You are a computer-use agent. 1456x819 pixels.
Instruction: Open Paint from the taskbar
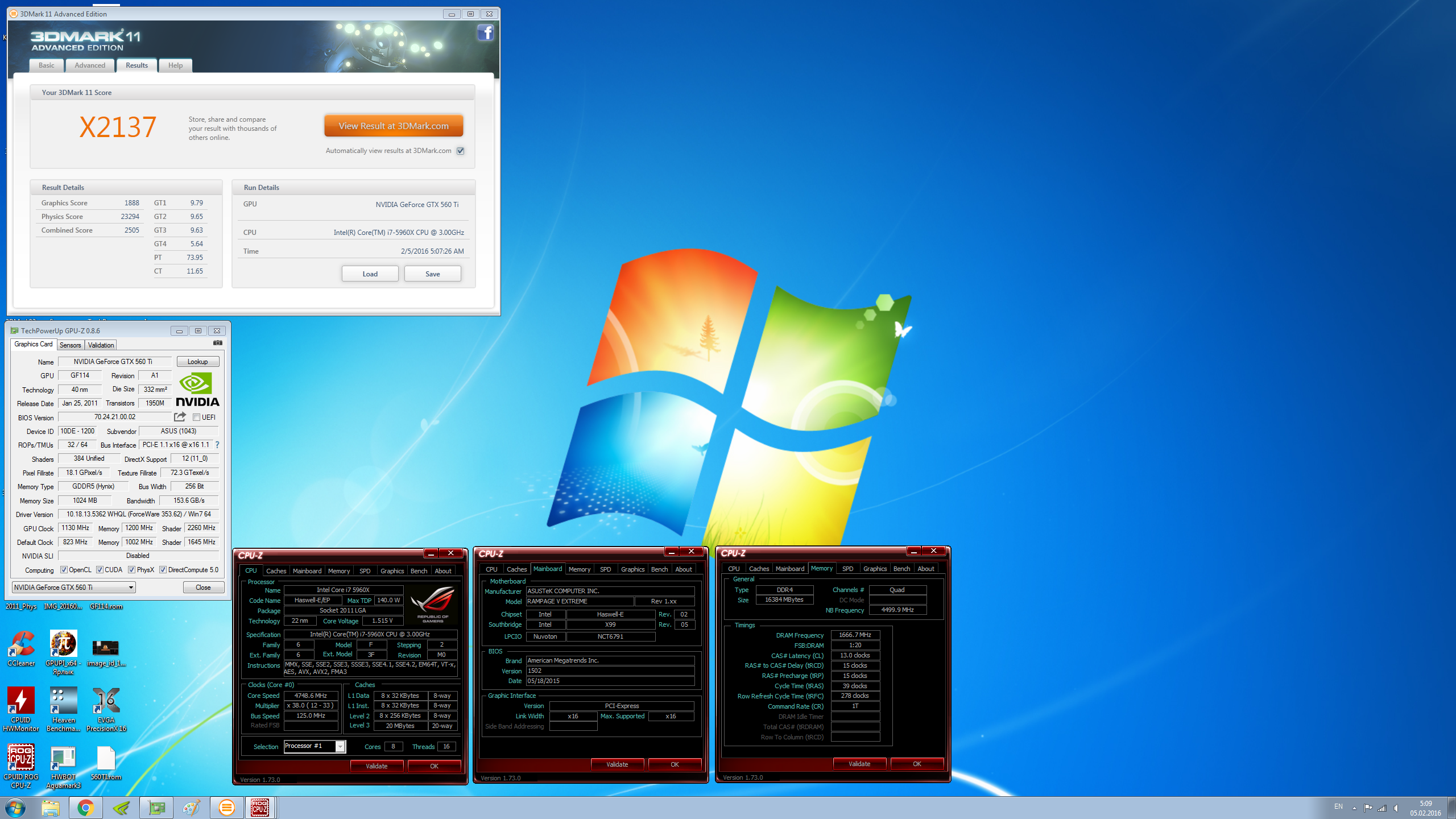click(x=191, y=808)
